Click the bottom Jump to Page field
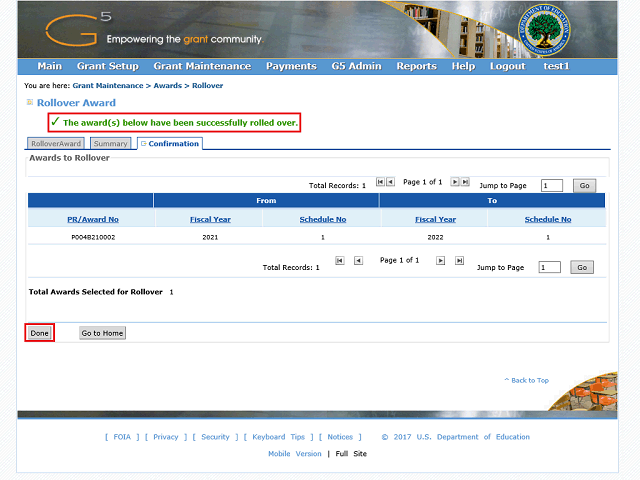The width and height of the screenshot is (640, 480). click(549, 267)
